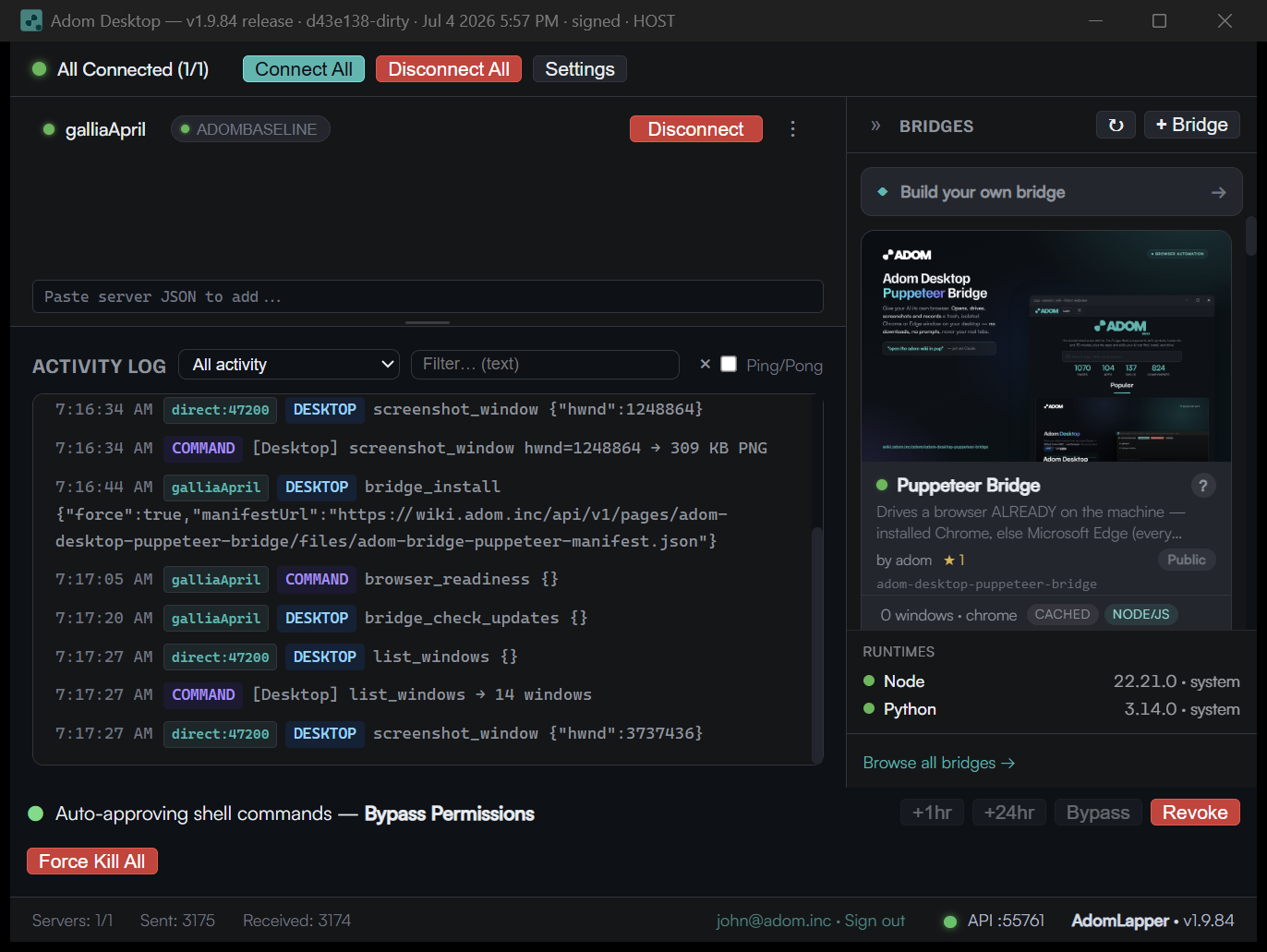Click the ADOMBASELINE badge
The height and width of the screenshot is (952, 1267).
[x=250, y=129]
